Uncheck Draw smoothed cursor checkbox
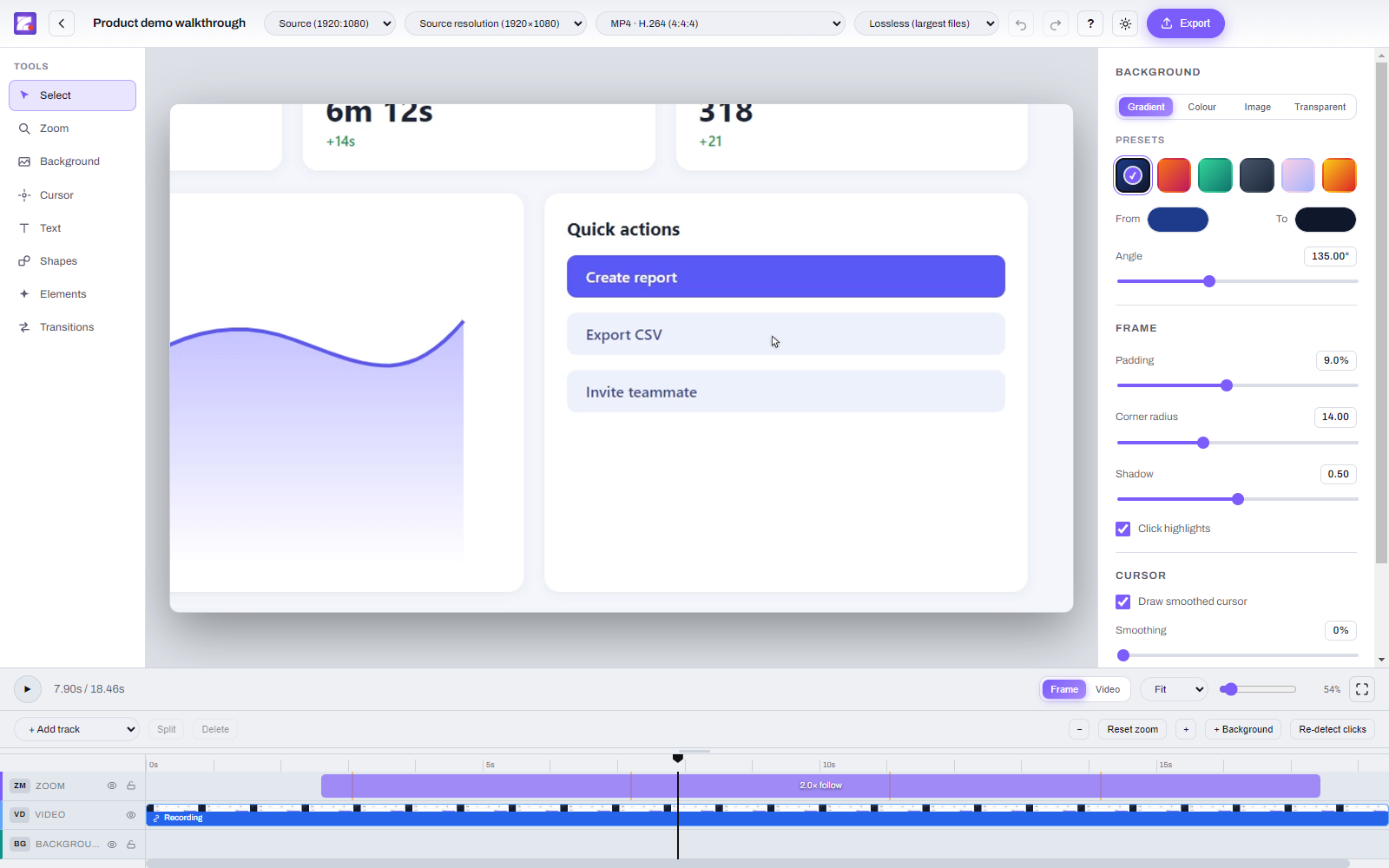Viewport: 1389px width, 868px height. [x=1123, y=602]
